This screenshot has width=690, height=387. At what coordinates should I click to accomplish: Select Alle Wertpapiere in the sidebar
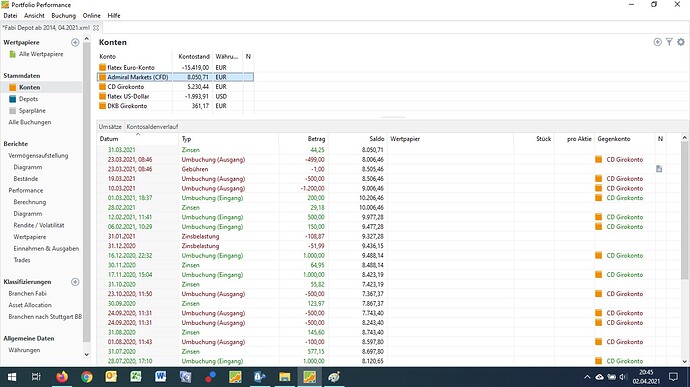click(x=41, y=54)
